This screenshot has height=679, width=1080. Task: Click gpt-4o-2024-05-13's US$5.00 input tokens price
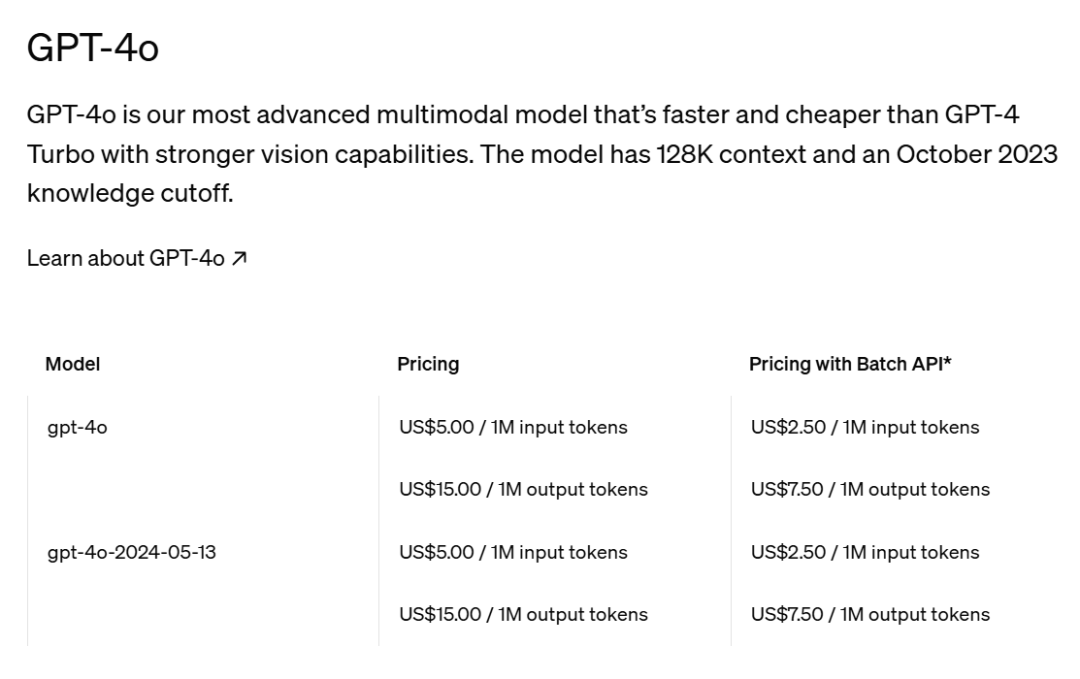(513, 552)
